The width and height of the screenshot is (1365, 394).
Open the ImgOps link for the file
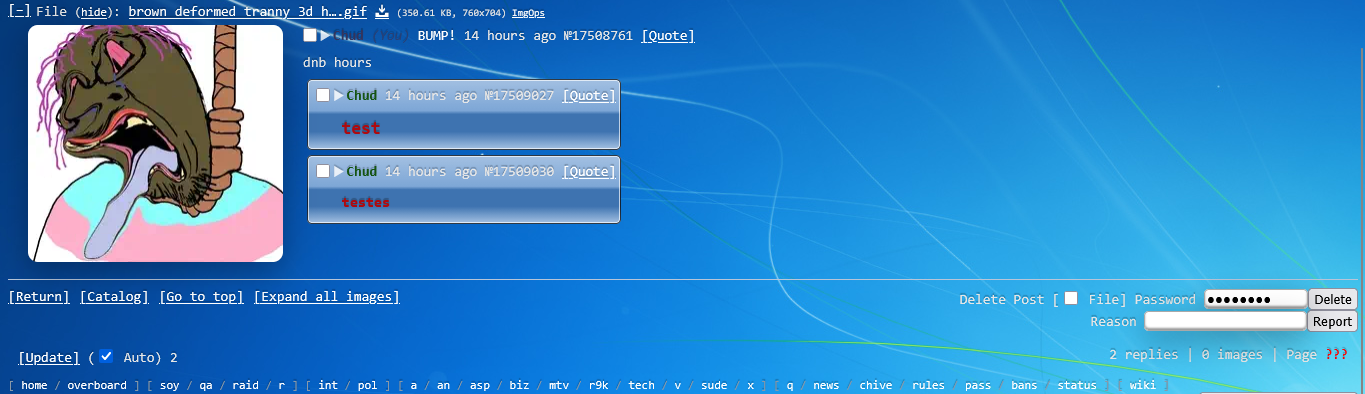[x=528, y=14]
